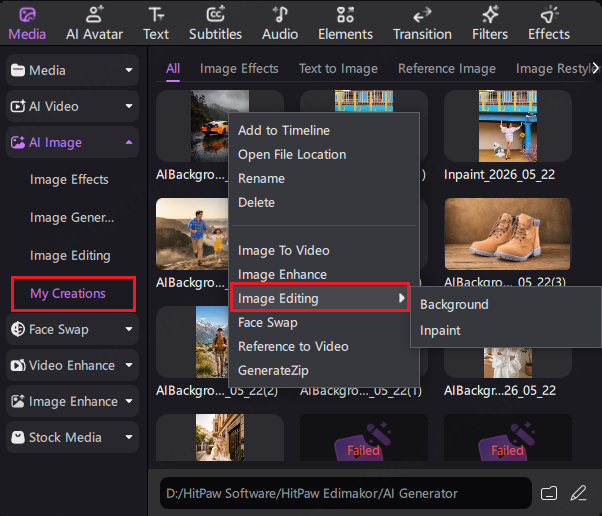Select the blonde woman street thumbnail
The image size is (602, 516).
click(x=220, y=437)
